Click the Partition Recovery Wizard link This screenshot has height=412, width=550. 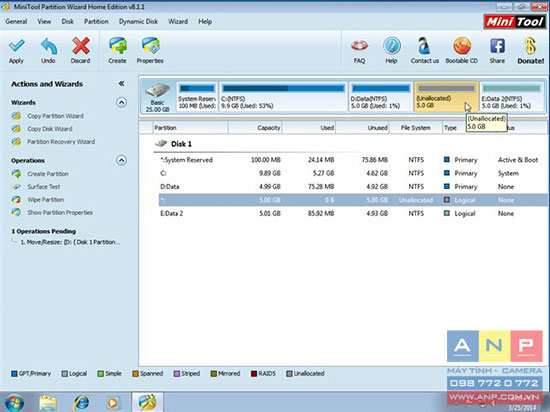tap(61, 142)
